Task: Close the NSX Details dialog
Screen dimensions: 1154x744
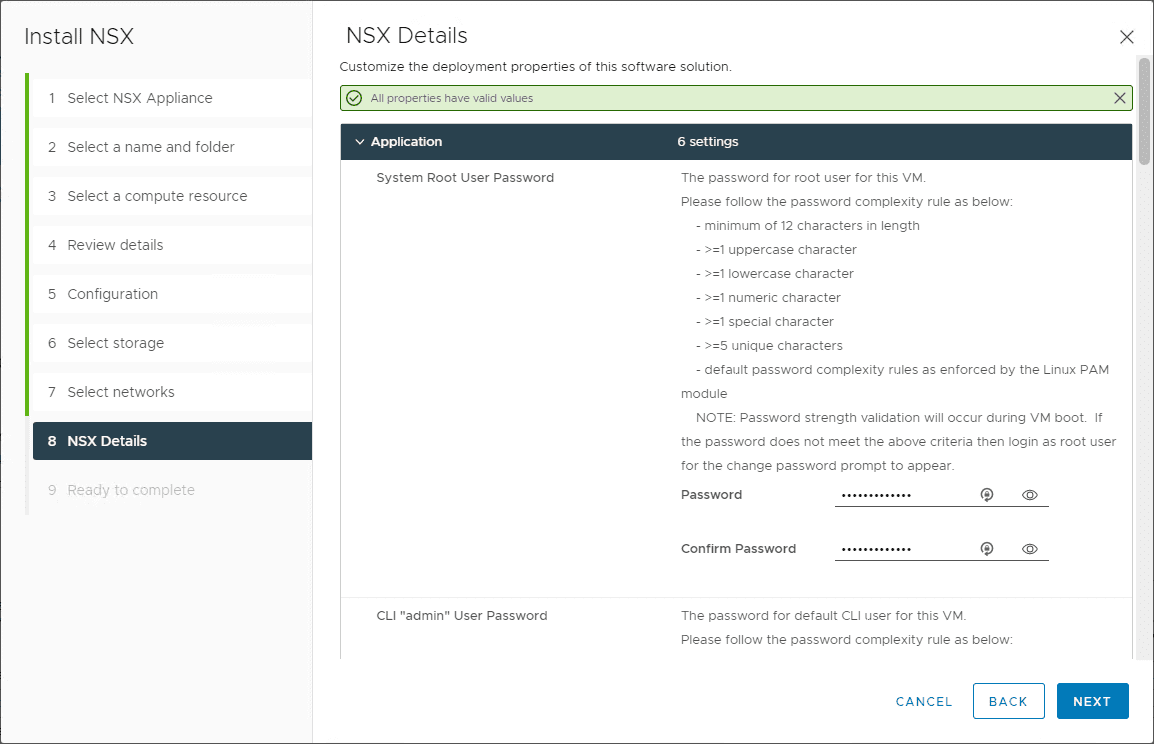Action: coord(1127,36)
